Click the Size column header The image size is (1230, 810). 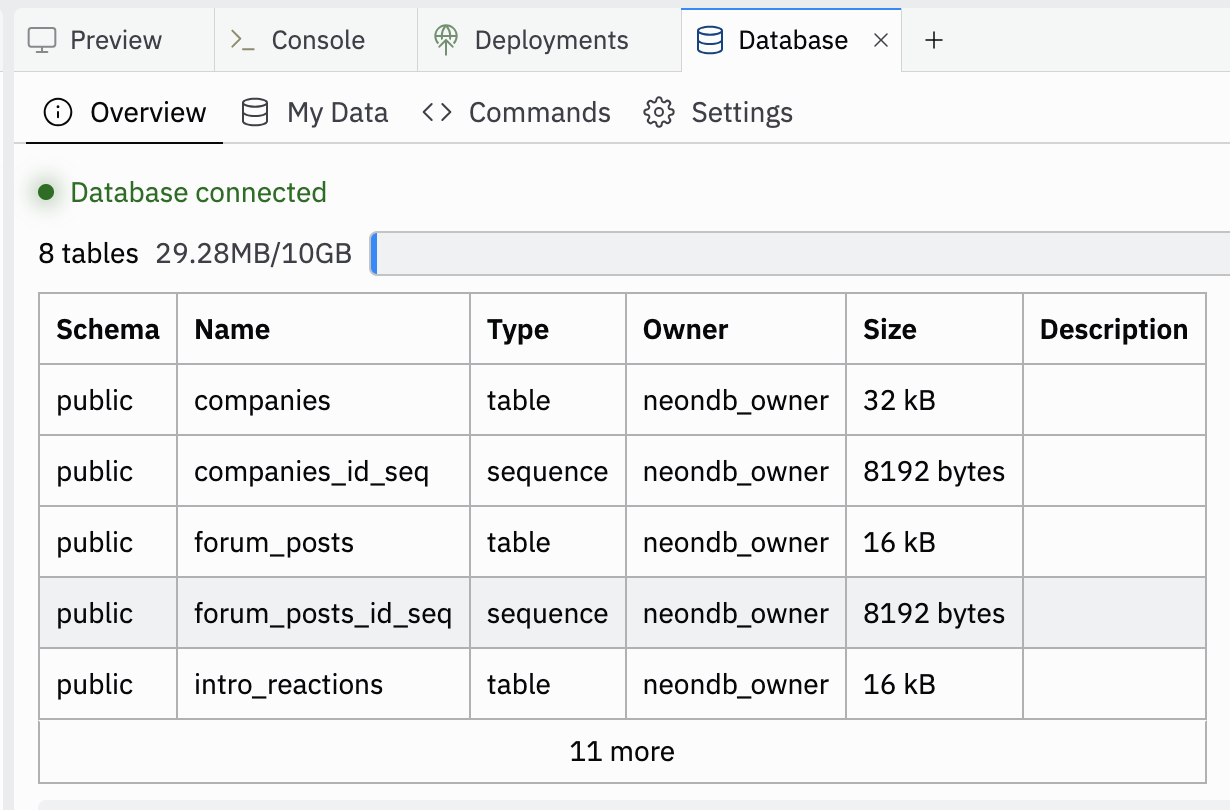[x=889, y=330]
